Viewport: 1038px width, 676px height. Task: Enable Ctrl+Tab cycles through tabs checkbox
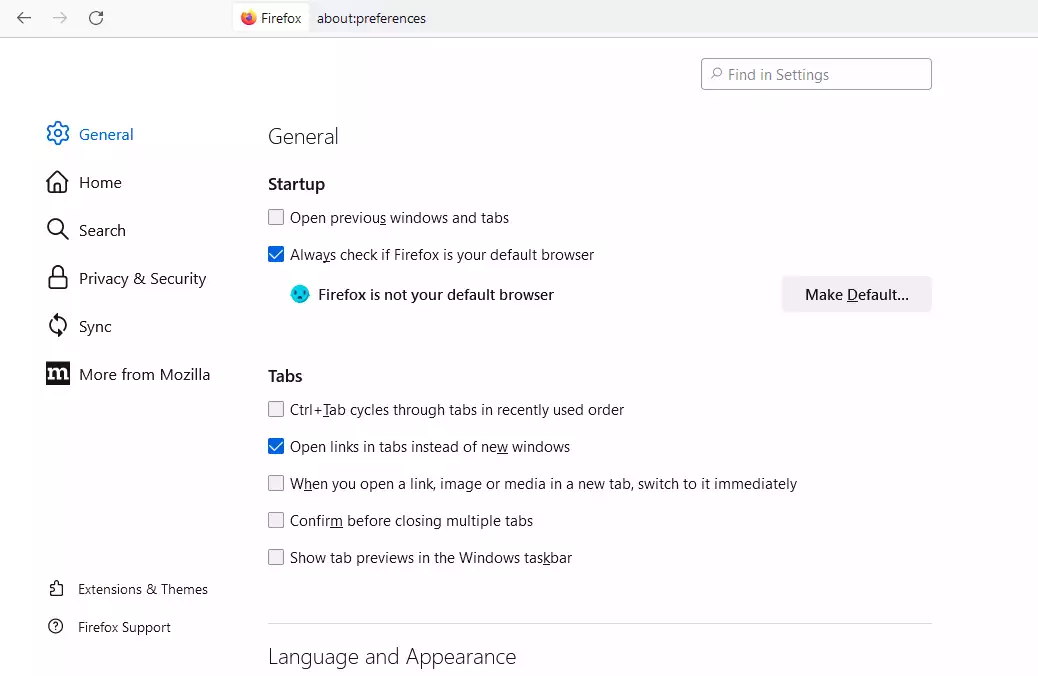[x=276, y=409]
